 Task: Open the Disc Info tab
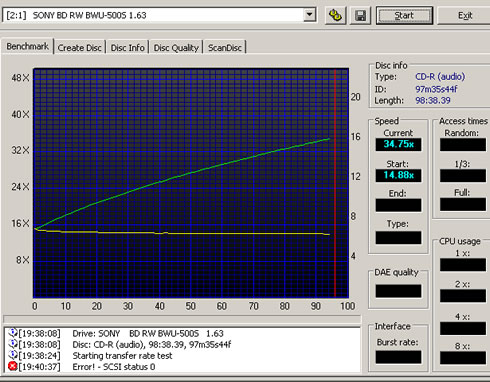click(128, 48)
